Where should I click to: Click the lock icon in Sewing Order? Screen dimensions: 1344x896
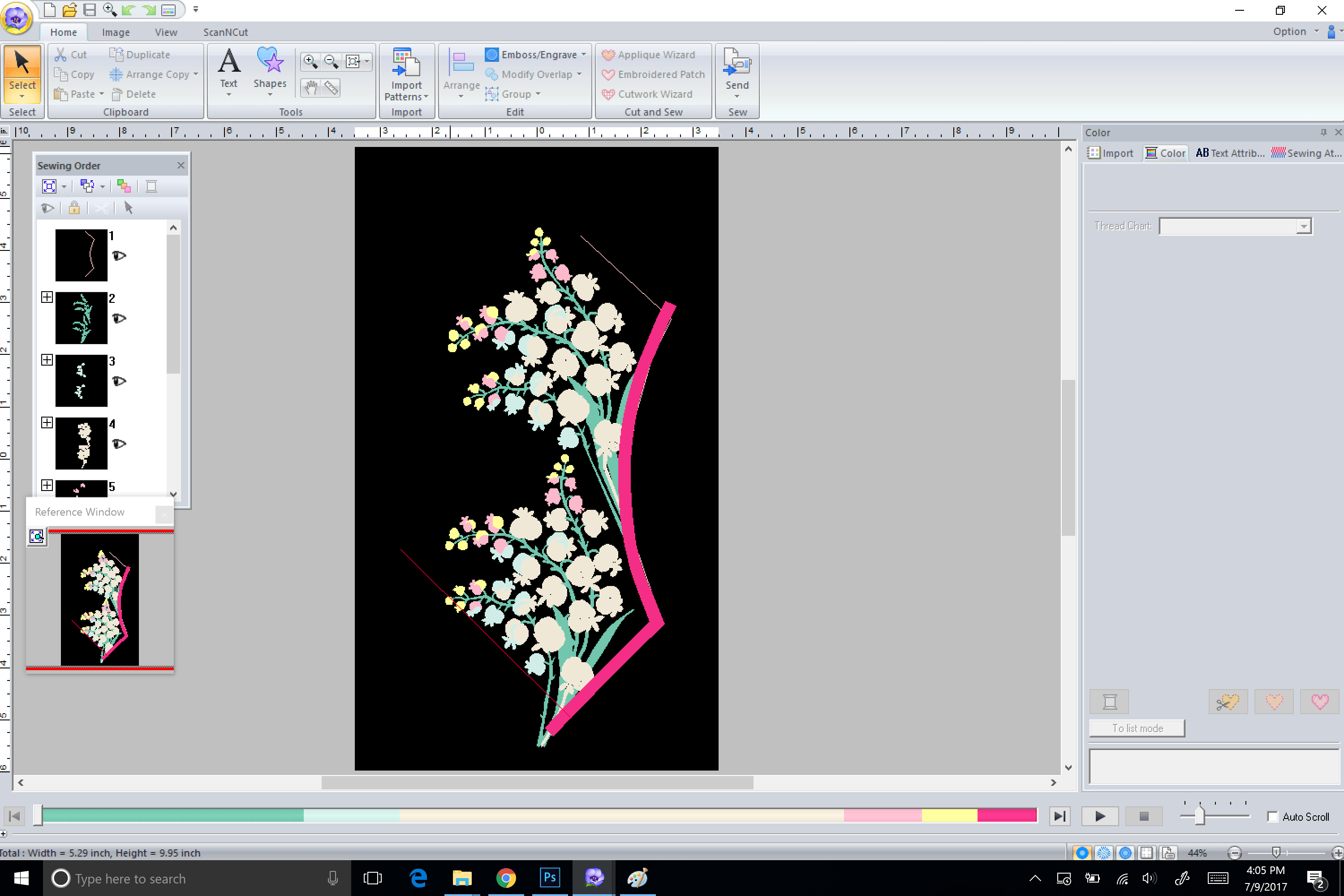(x=74, y=208)
